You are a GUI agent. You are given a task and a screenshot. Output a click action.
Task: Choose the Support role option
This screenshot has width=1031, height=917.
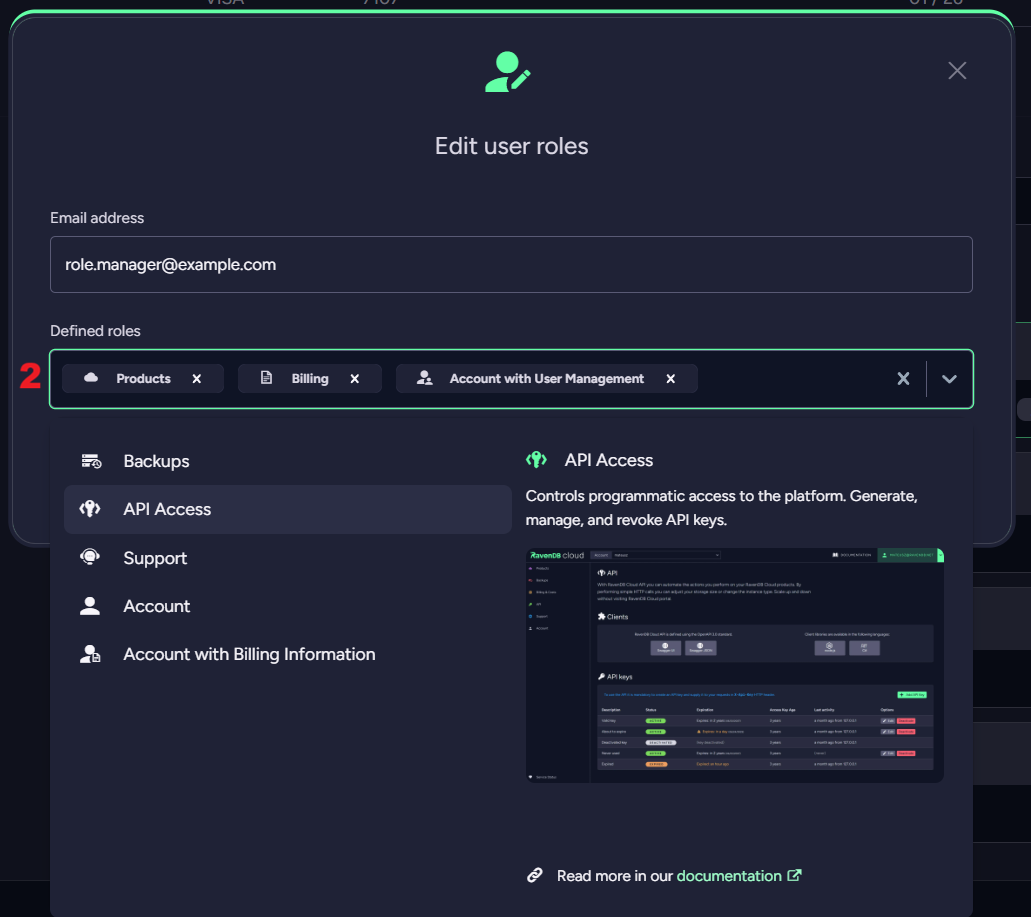pyautogui.click(x=155, y=558)
